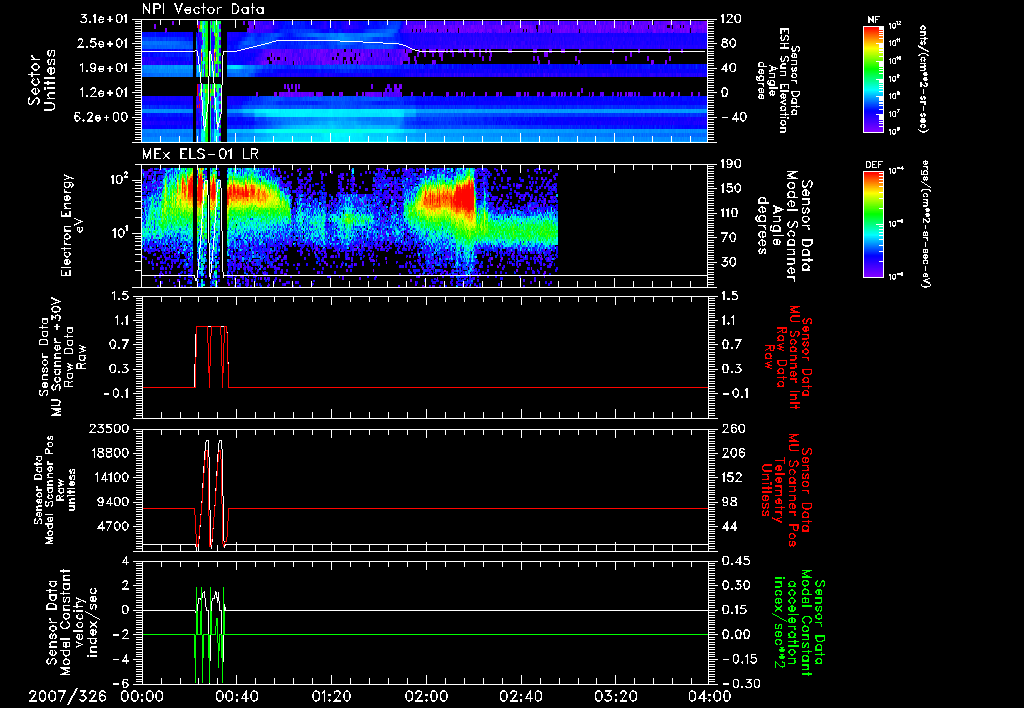Viewport: 1024px width, 708px height.
Task: Click the '260' telemetry axis tick value
Action: (x=732, y=429)
